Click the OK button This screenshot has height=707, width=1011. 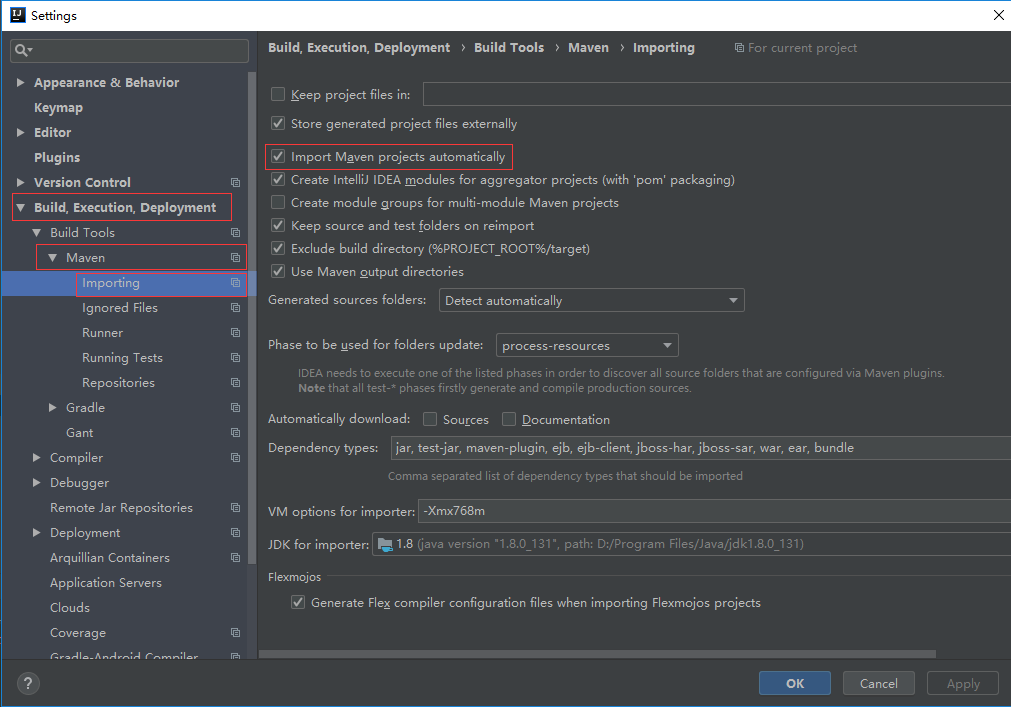(x=794, y=683)
